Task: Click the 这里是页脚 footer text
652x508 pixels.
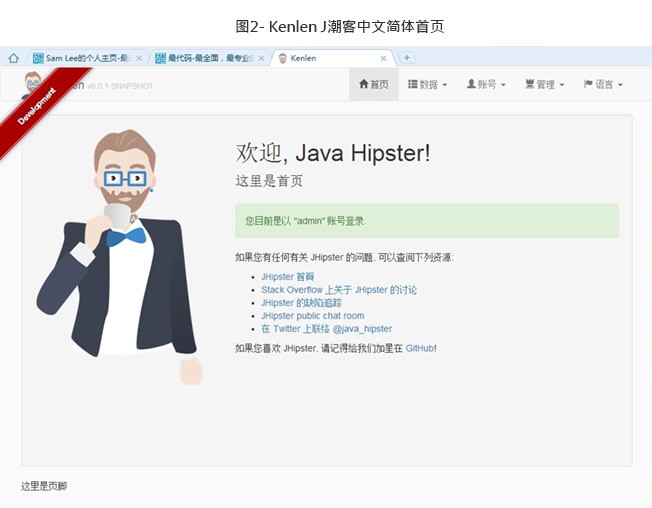Action: (x=44, y=486)
